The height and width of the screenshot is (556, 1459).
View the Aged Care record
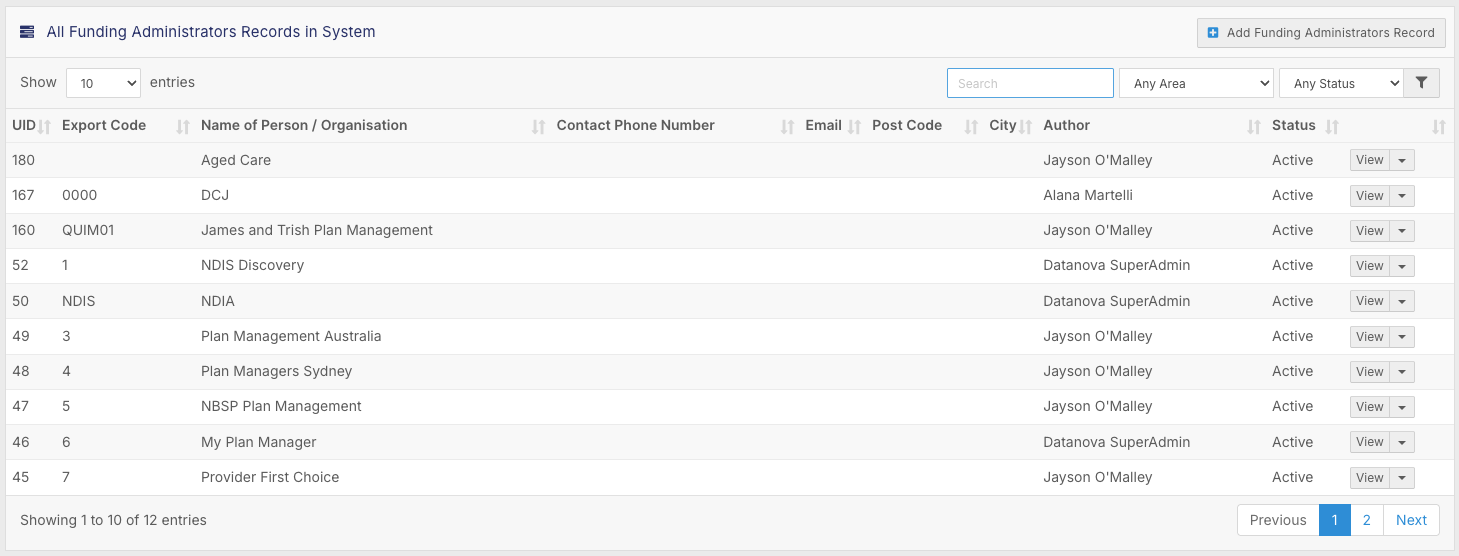(x=1369, y=160)
